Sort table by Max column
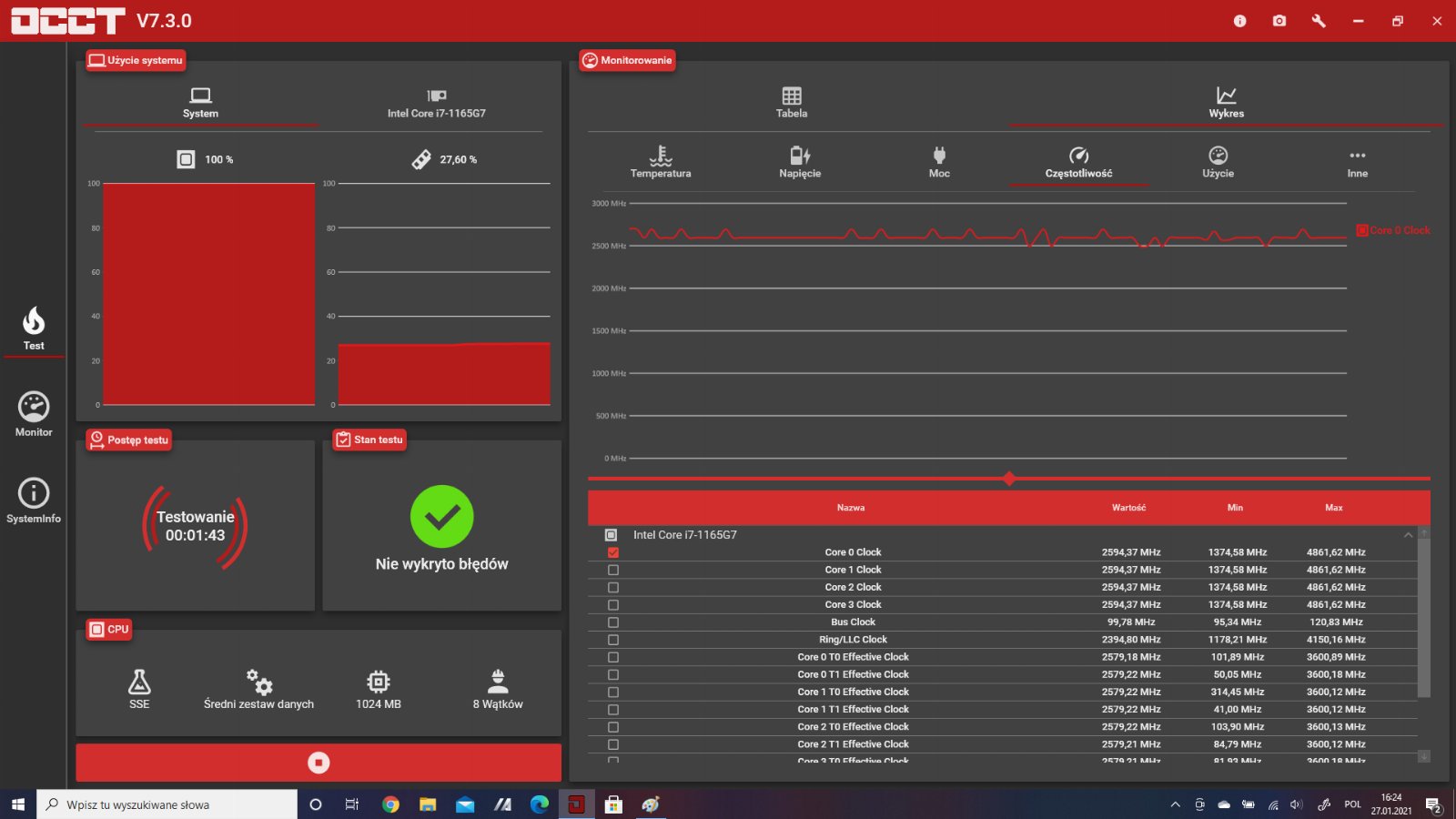This screenshot has height=819, width=1456. tap(1333, 508)
